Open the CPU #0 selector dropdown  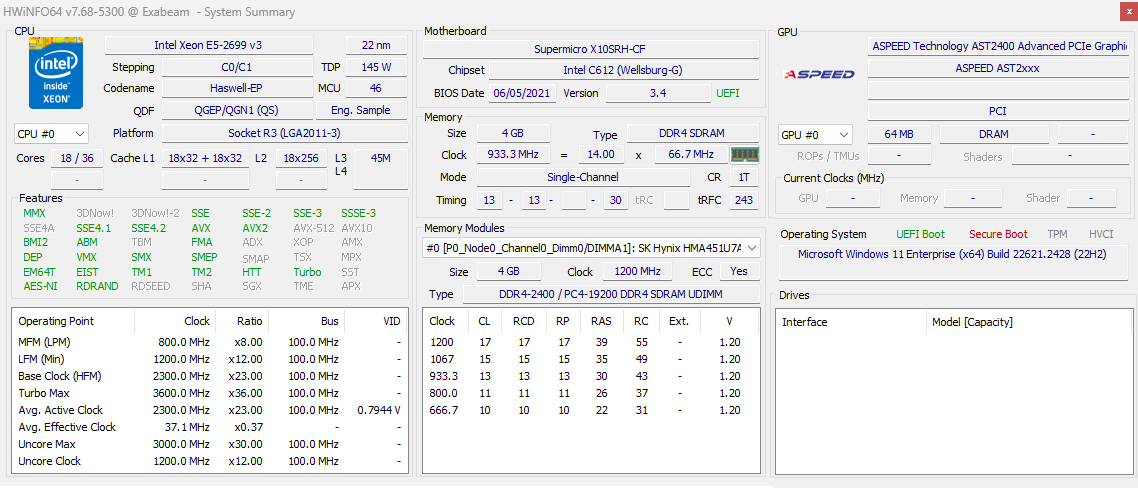pos(51,133)
